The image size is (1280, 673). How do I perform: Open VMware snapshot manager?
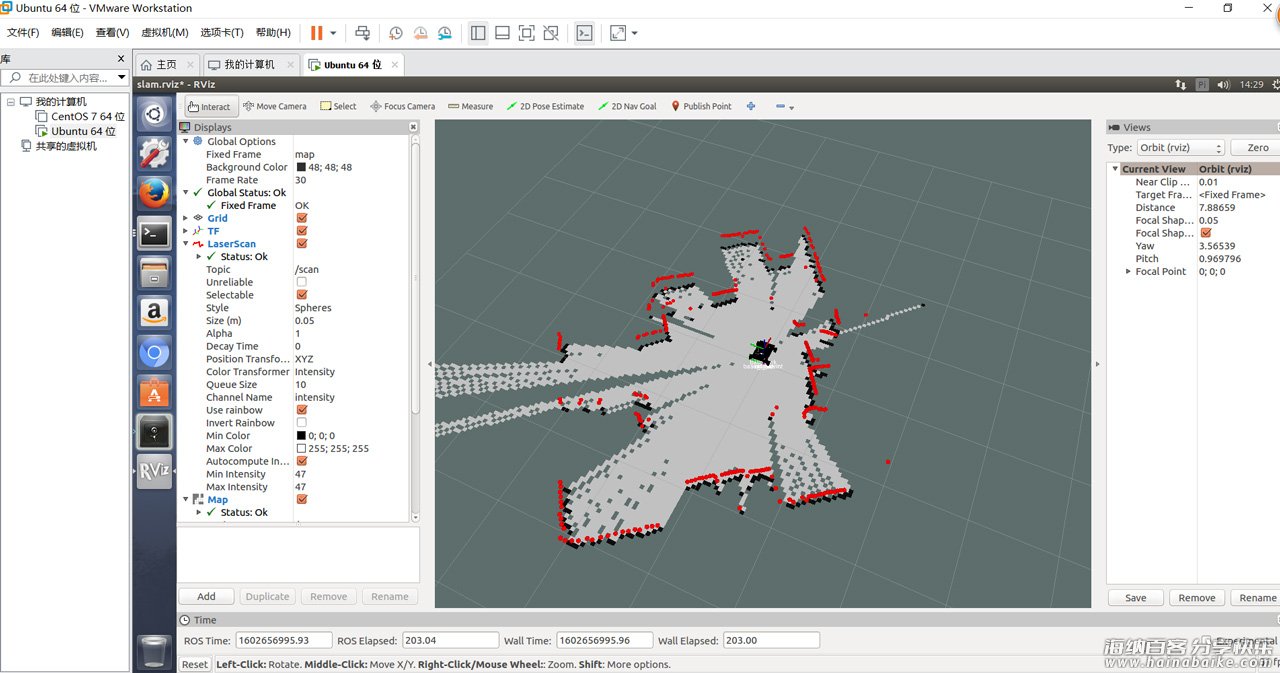point(444,33)
